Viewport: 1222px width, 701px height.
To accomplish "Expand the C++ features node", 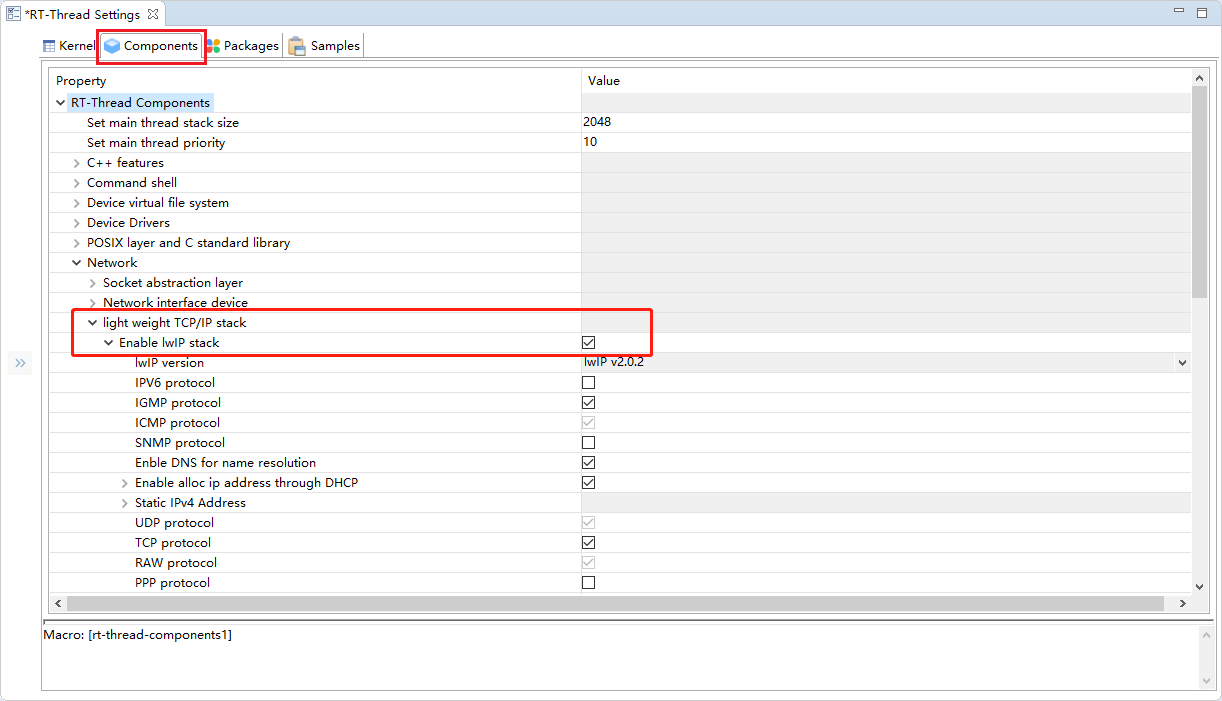I will coord(76,163).
